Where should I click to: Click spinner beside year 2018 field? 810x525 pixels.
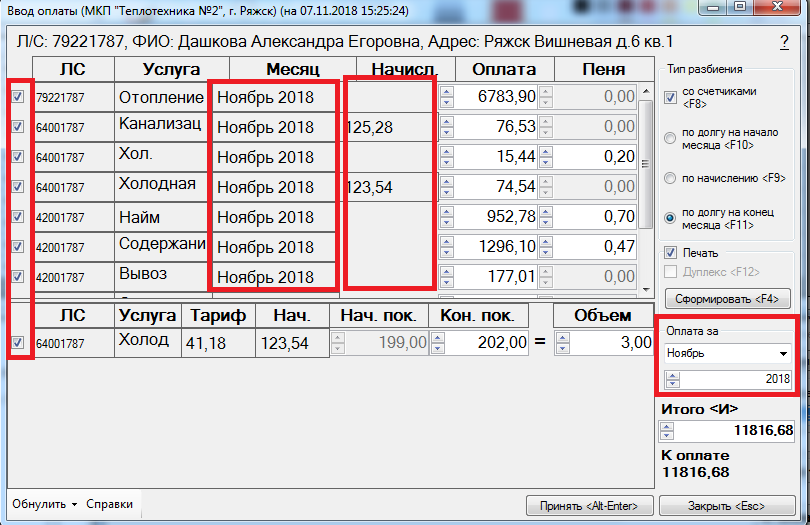(x=671, y=380)
